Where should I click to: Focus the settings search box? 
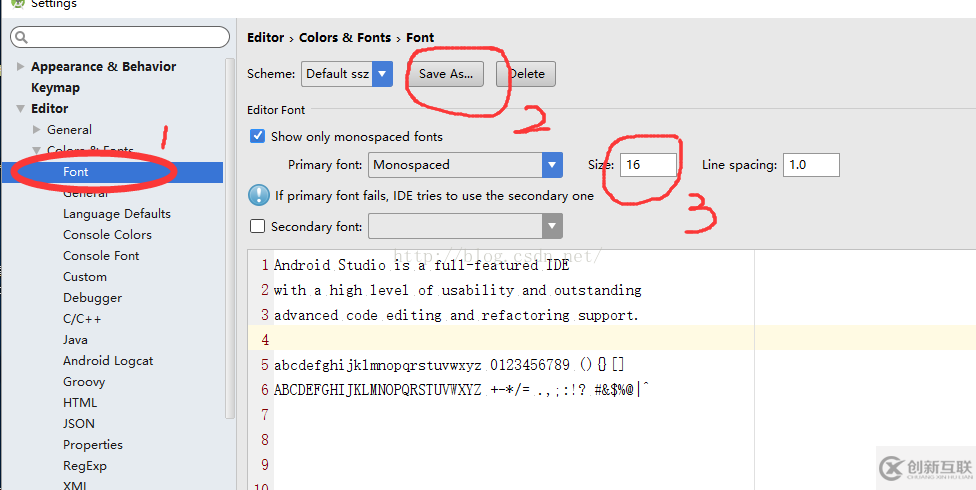coord(120,37)
